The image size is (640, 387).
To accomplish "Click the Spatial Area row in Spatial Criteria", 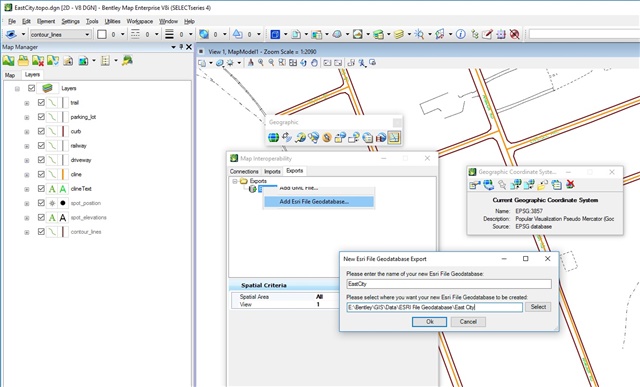I will (284, 297).
